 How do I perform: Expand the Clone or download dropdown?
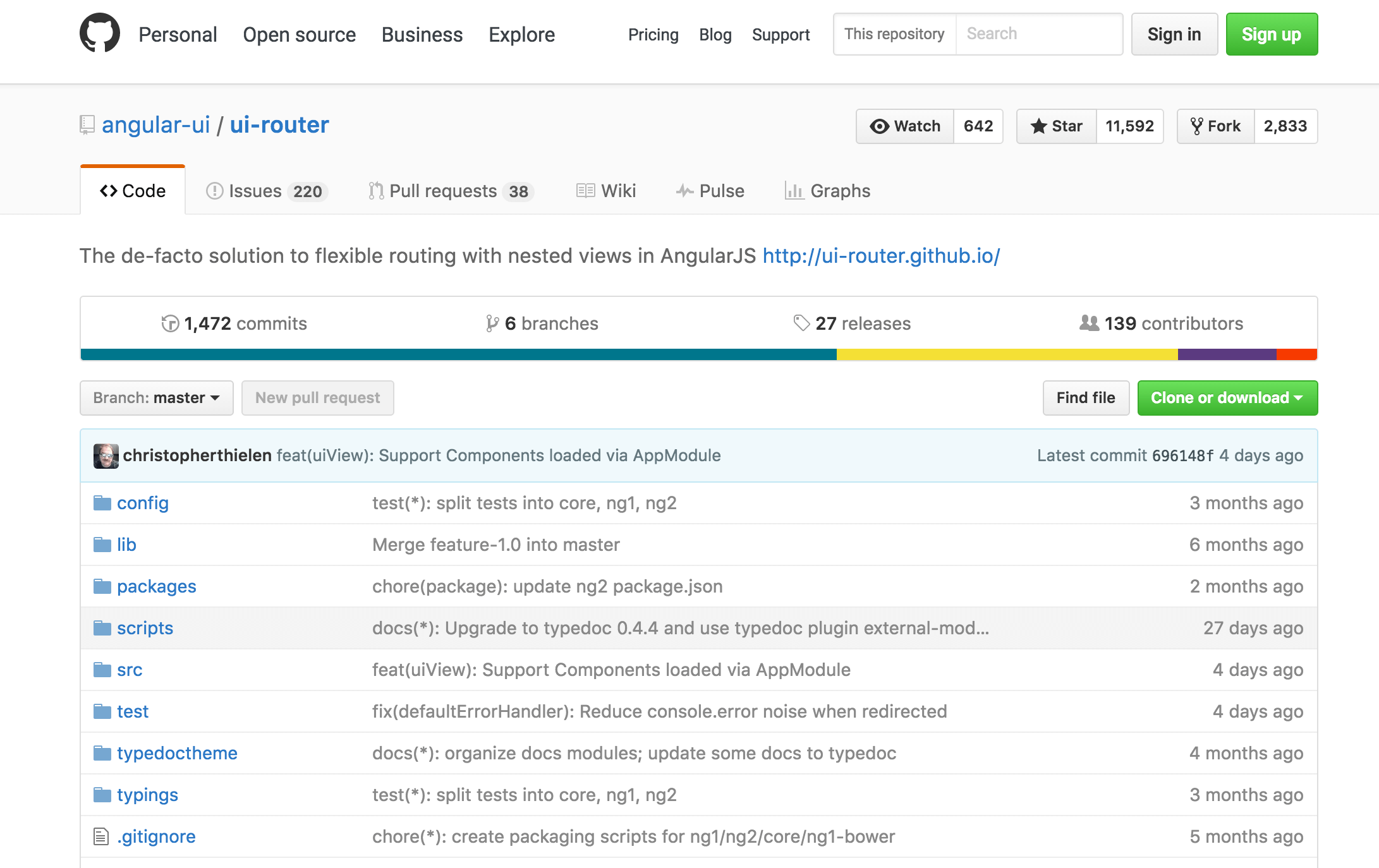1227,398
